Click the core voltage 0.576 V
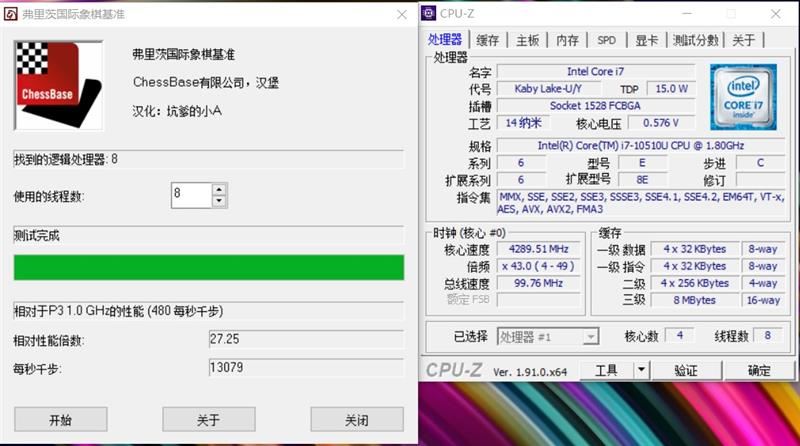The width and height of the screenshot is (800, 446). (661, 123)
